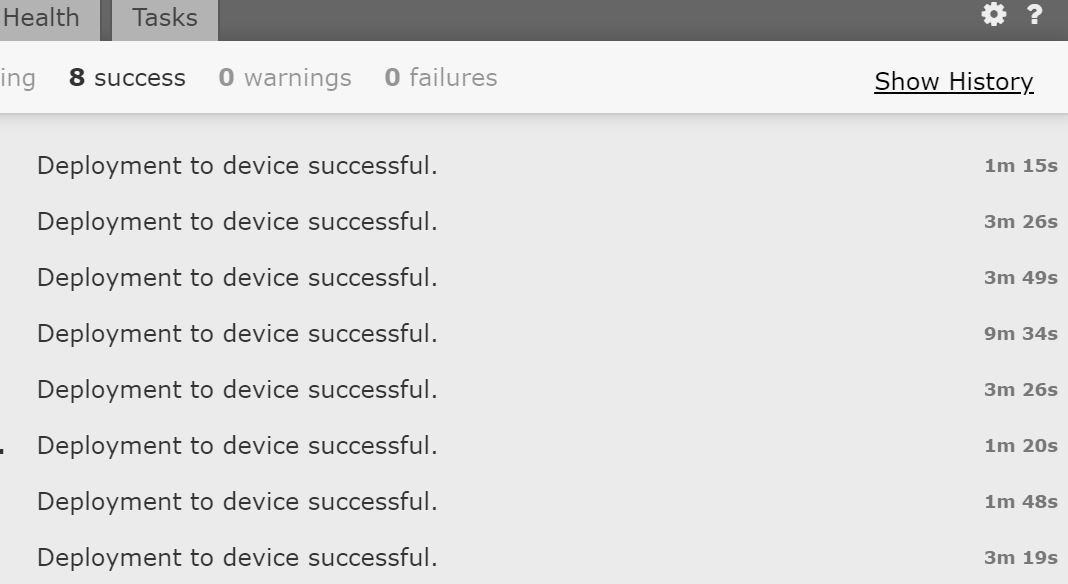Screen dimensions: 1068x584
Task: Open the settings gear icon
Action: 993,14
